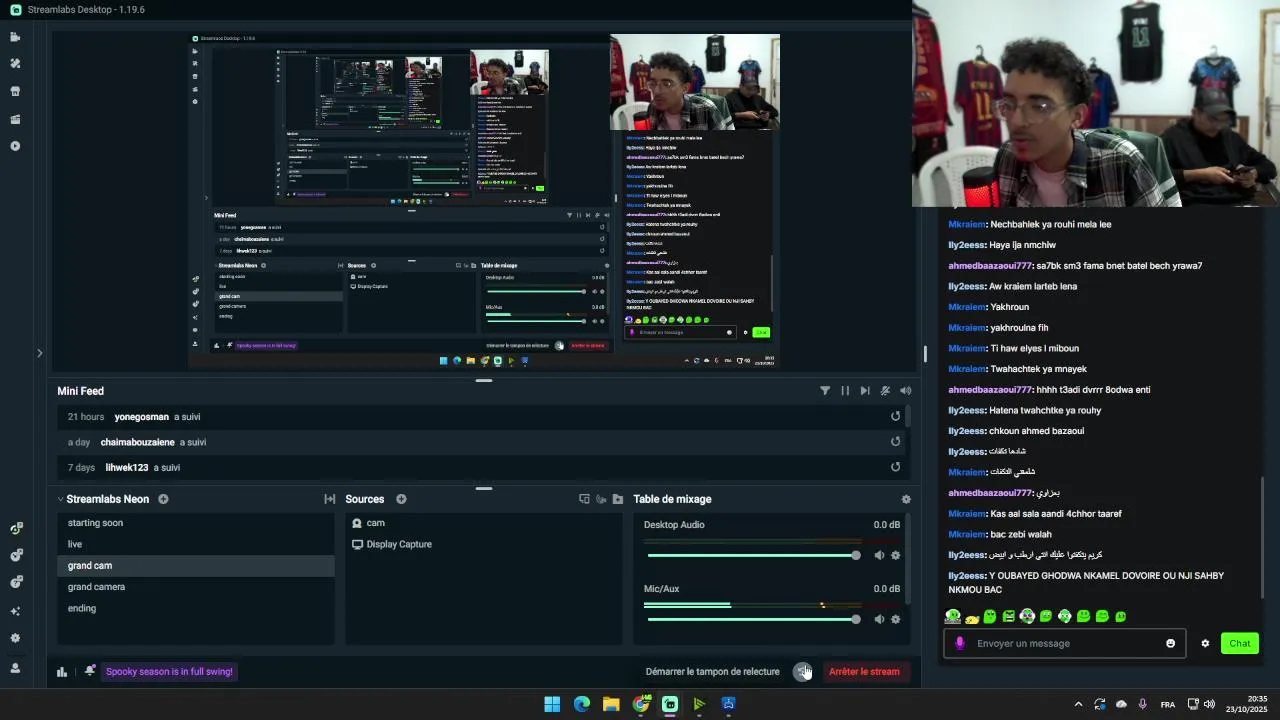Open the notifications bell icon

(90, 671)
